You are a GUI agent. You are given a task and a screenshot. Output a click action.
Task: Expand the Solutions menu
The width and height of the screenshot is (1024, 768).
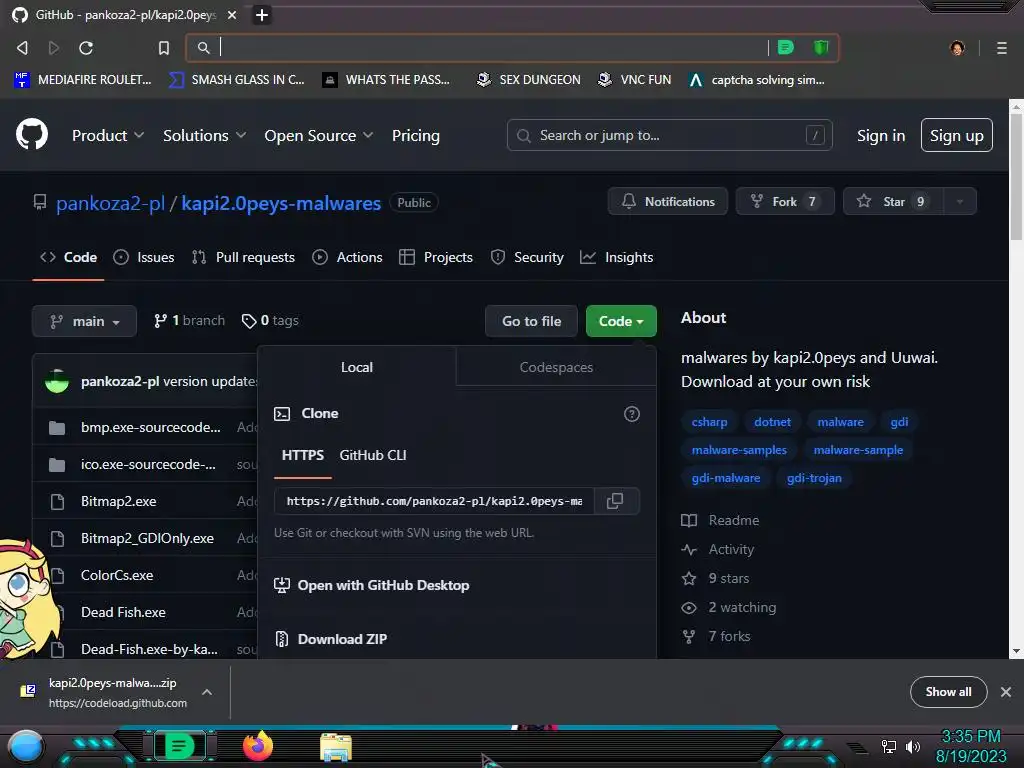point(204,135)
